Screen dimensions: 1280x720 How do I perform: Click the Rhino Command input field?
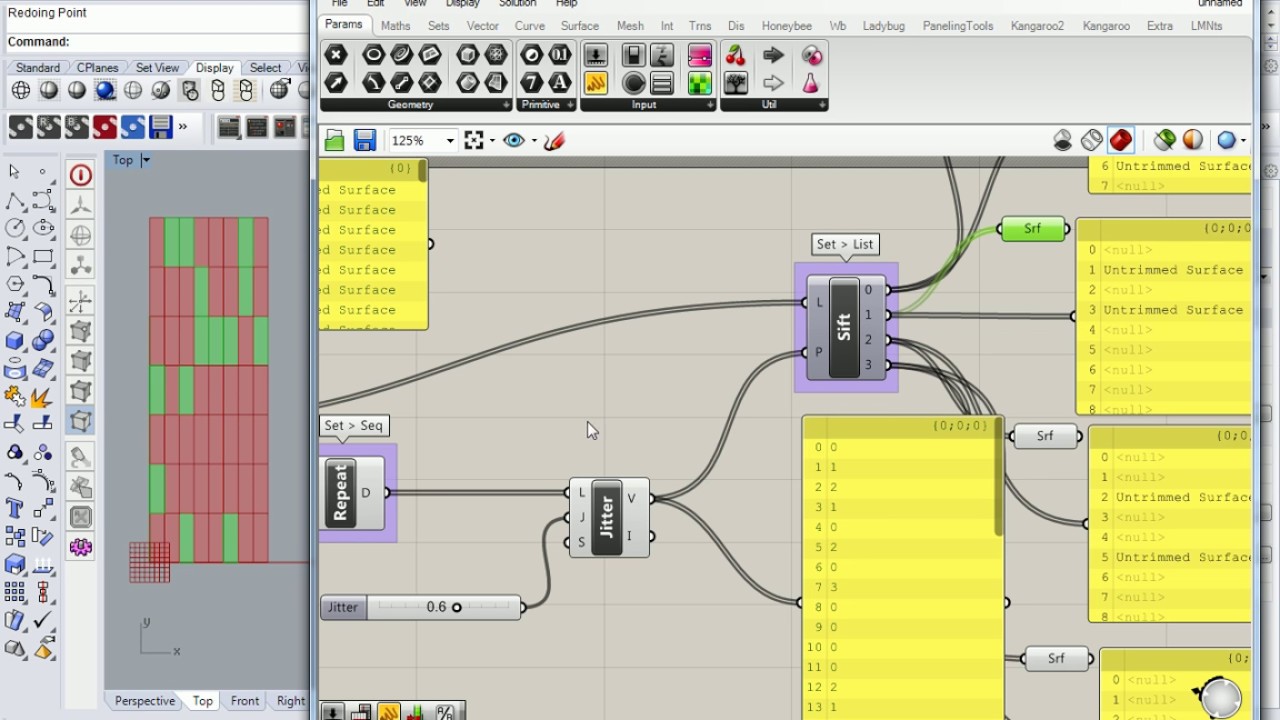point(190,42)
